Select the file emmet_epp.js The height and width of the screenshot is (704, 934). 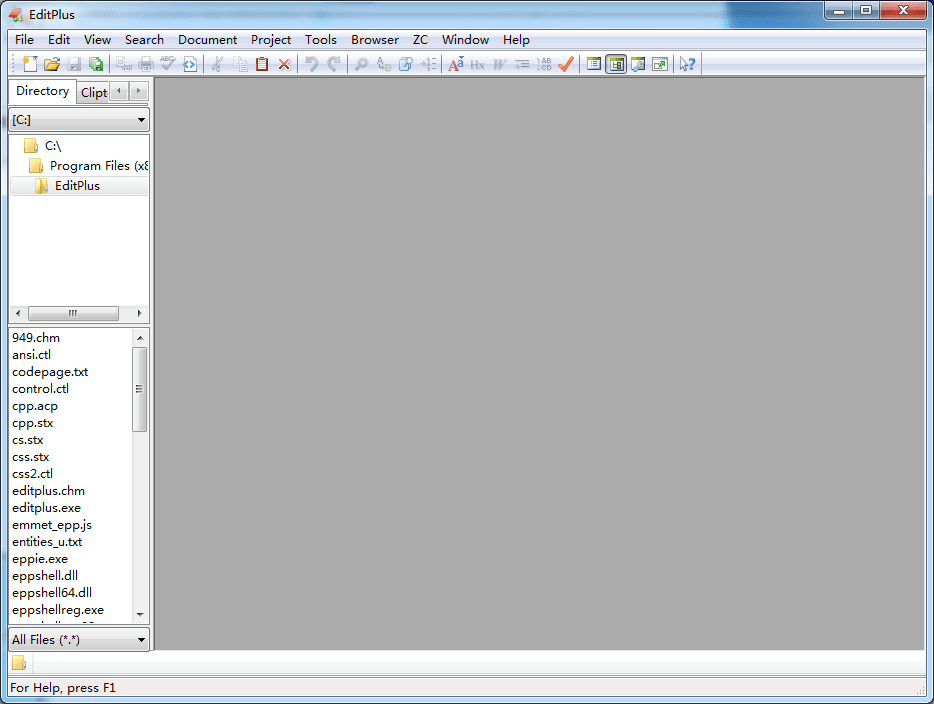pos(52,525)
